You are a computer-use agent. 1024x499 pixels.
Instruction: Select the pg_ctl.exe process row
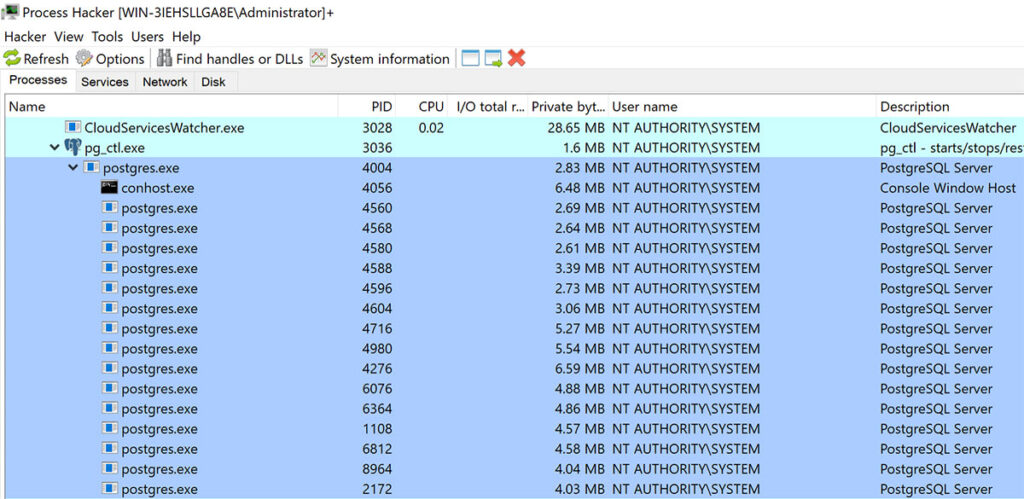coord(515,148)
